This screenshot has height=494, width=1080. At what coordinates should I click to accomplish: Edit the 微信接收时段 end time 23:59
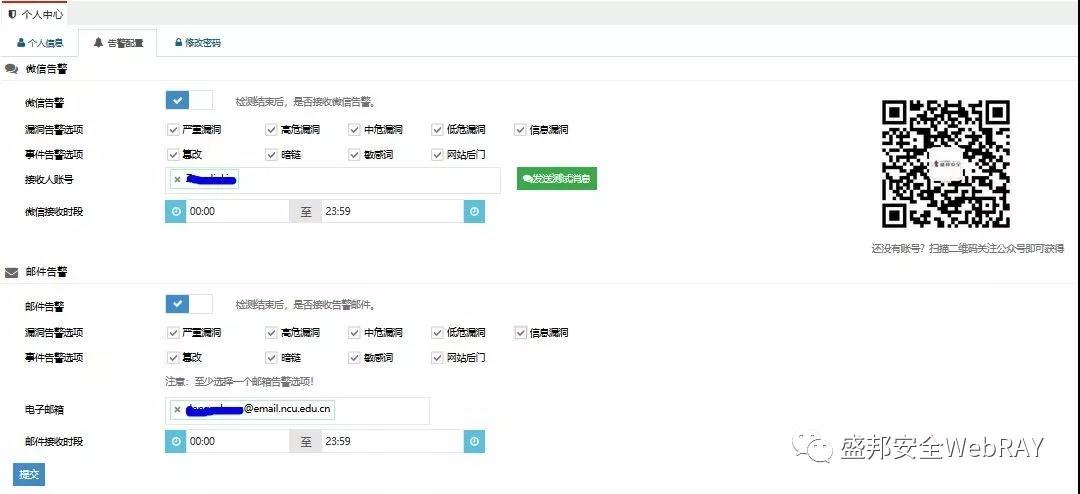pos(393,212)
